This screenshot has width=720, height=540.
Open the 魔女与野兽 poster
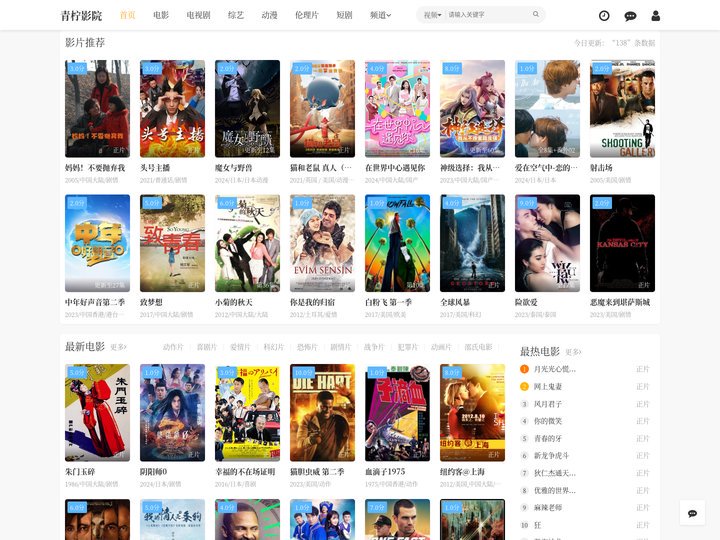click(247, 108)
